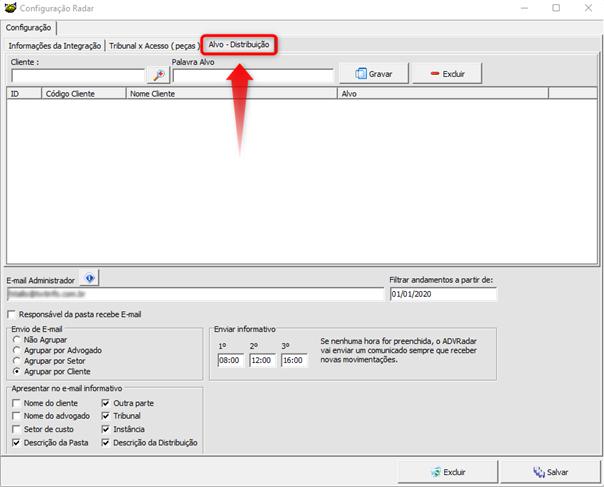Enable Responsável da pasta recebe E-mail checkbox
Viewport: 604px width, 487px height.
(12, 315)
